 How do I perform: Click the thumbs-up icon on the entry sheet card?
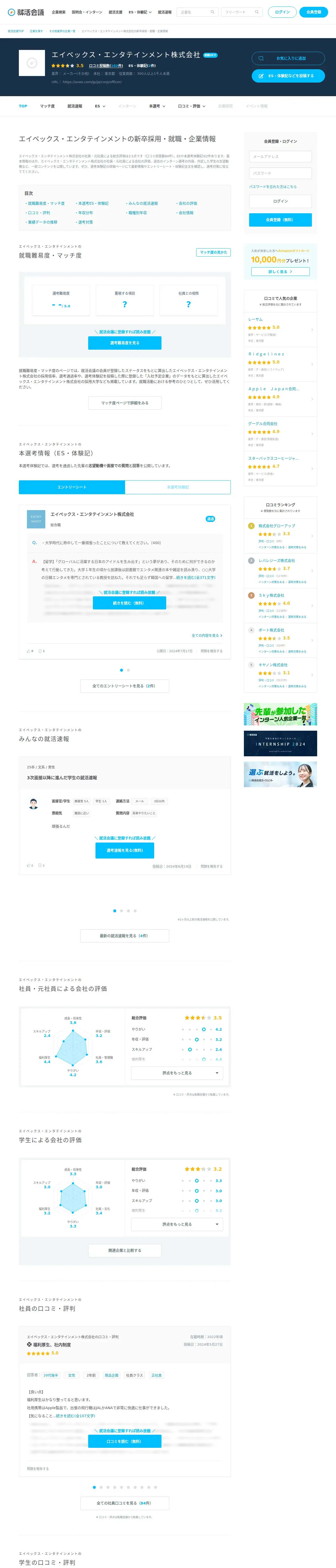28,651
